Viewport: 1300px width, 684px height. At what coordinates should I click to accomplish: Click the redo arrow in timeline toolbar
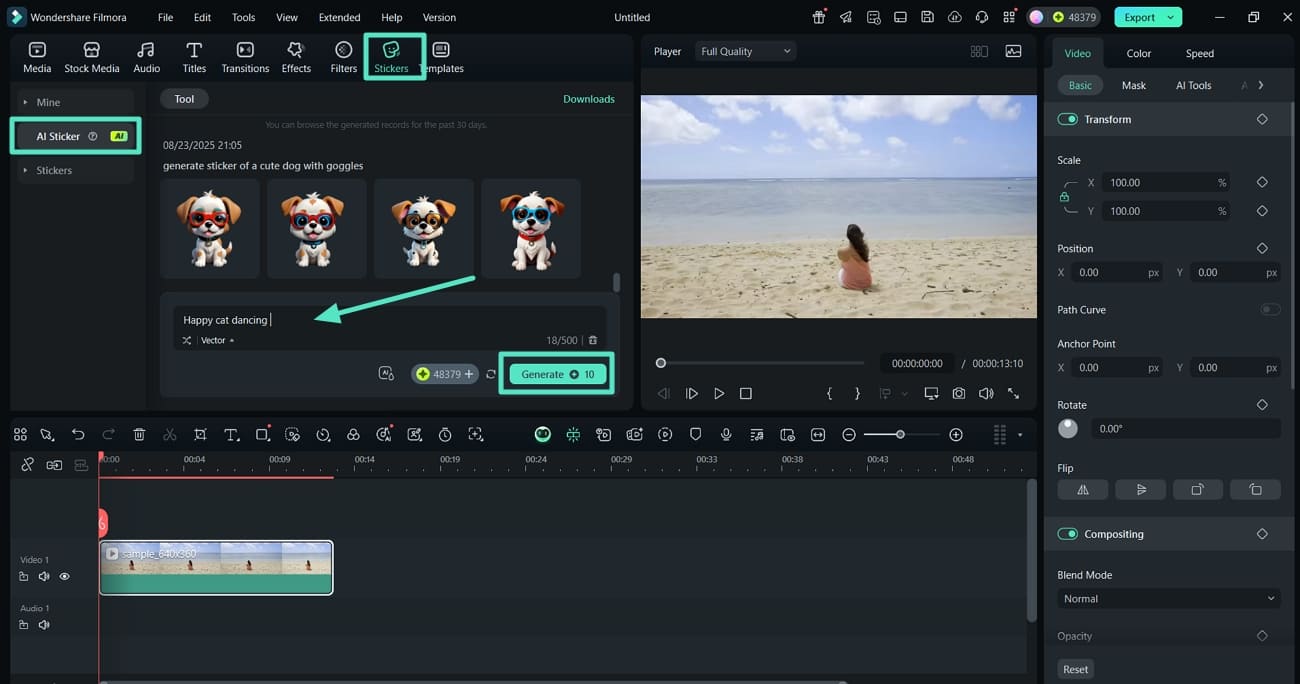coord(108,434)
